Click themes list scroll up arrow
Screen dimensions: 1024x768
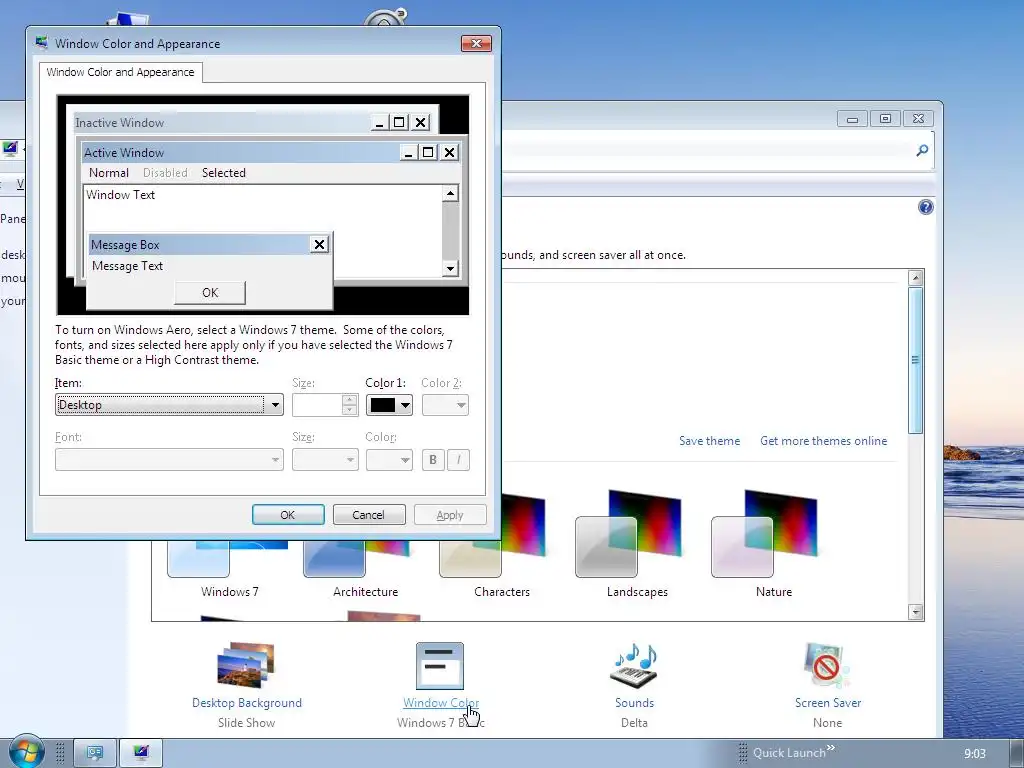916,278
